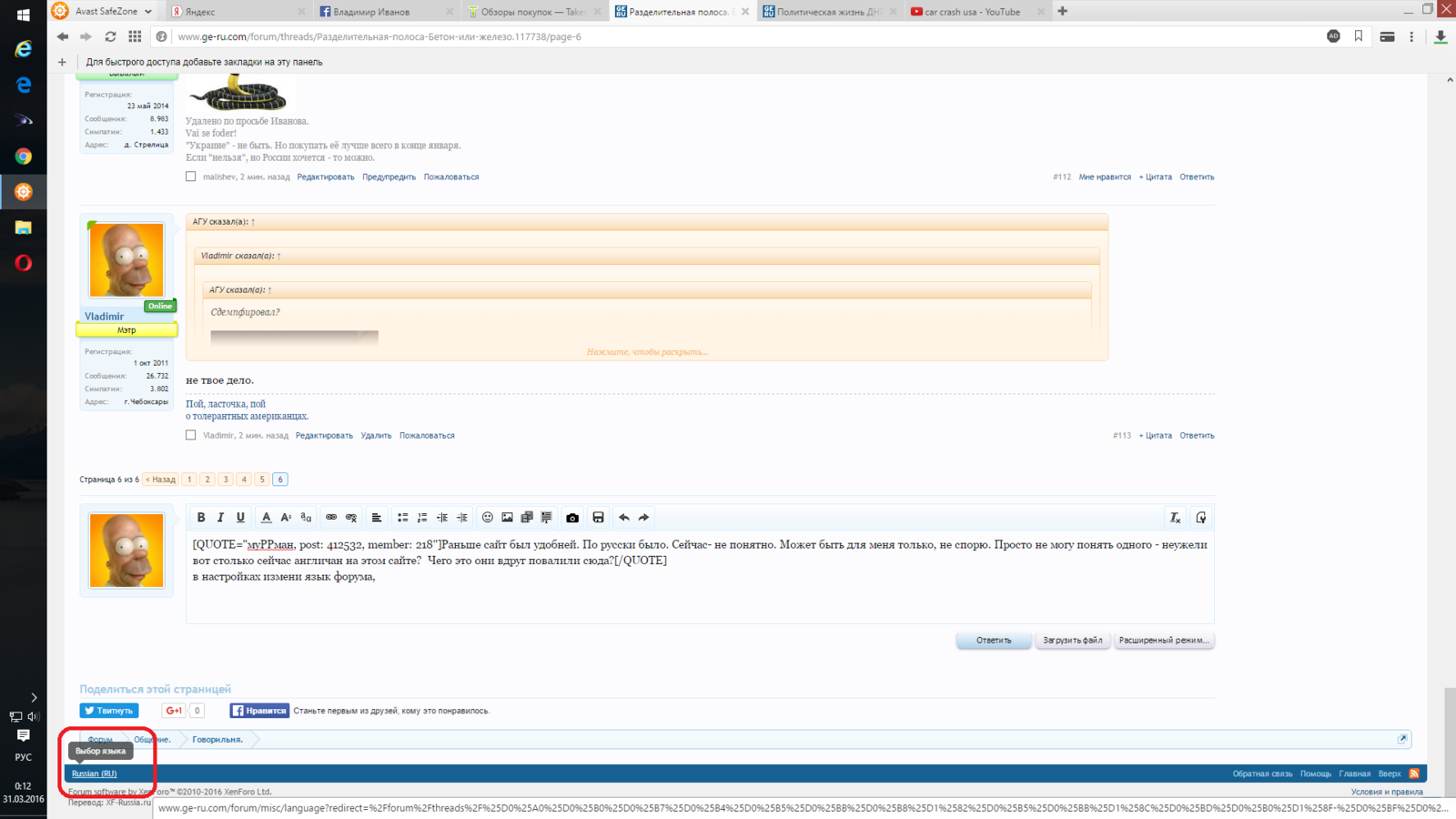Remove formatting with the Tx icon
Image resolution: width=1456 pixels, height=819 pixels.
[x=1175, y=518]
